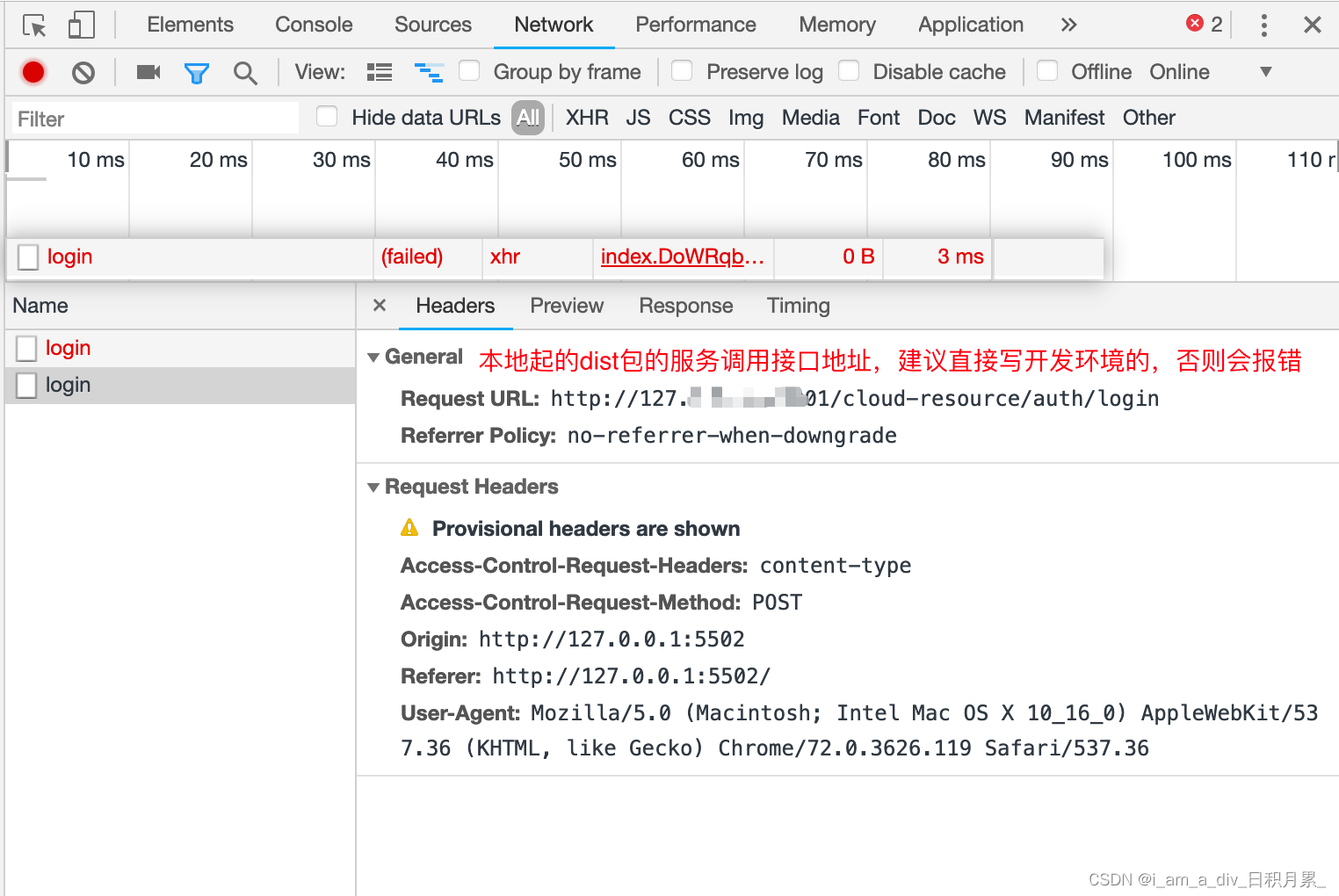Screen dimensions: 1339x896
Task: Clear the network log
Action: coord(83,72)
